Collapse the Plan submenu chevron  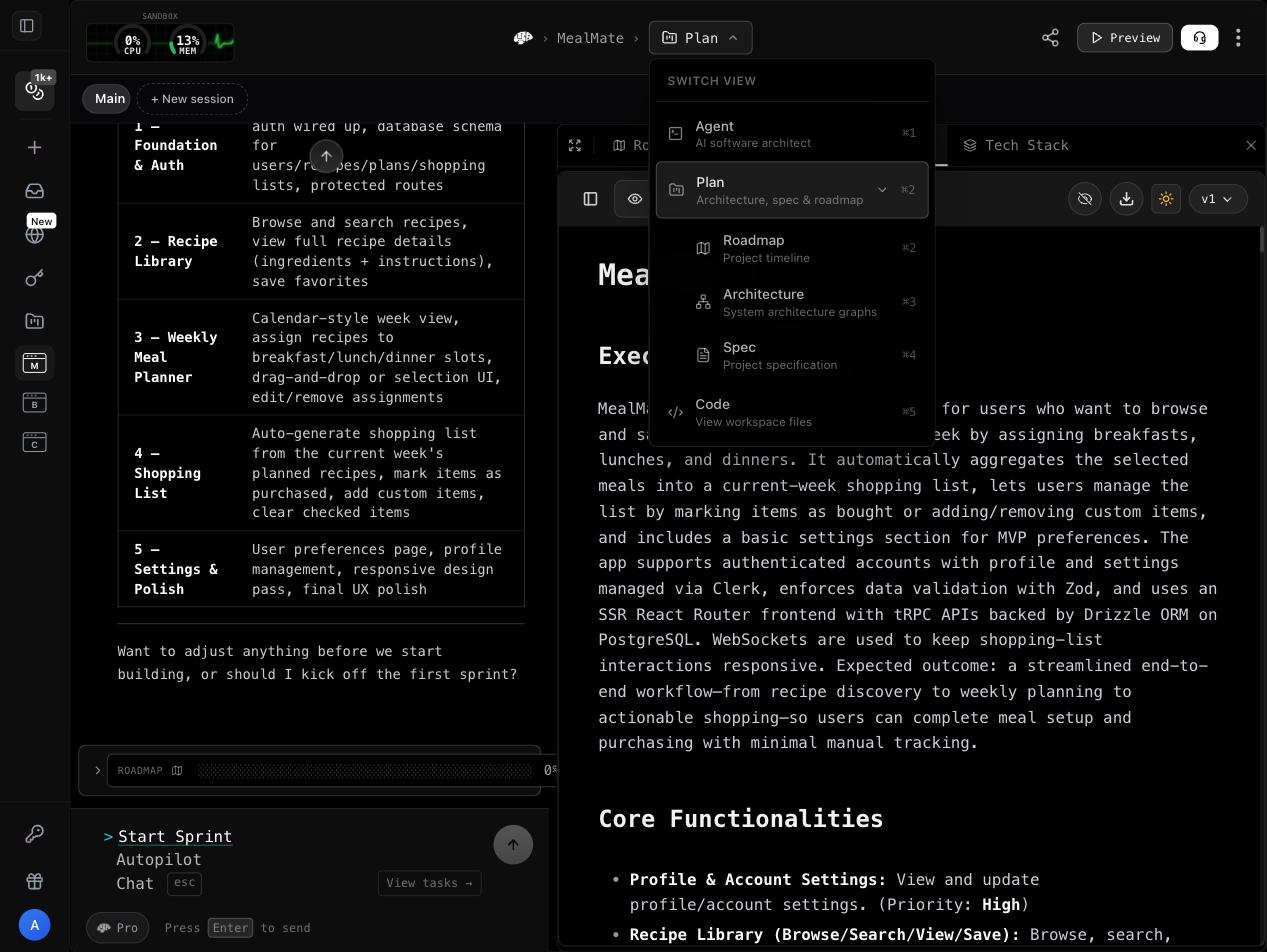[882, 190]
